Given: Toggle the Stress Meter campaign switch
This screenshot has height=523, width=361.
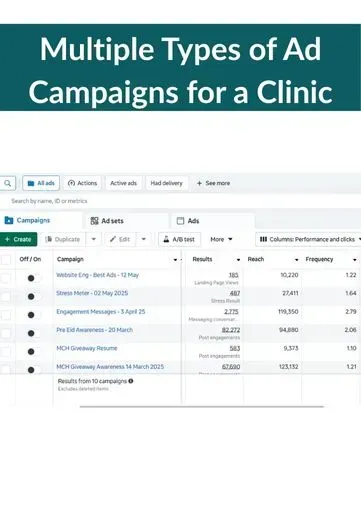Looking at the screenshot, I should [x=34, y=296].
